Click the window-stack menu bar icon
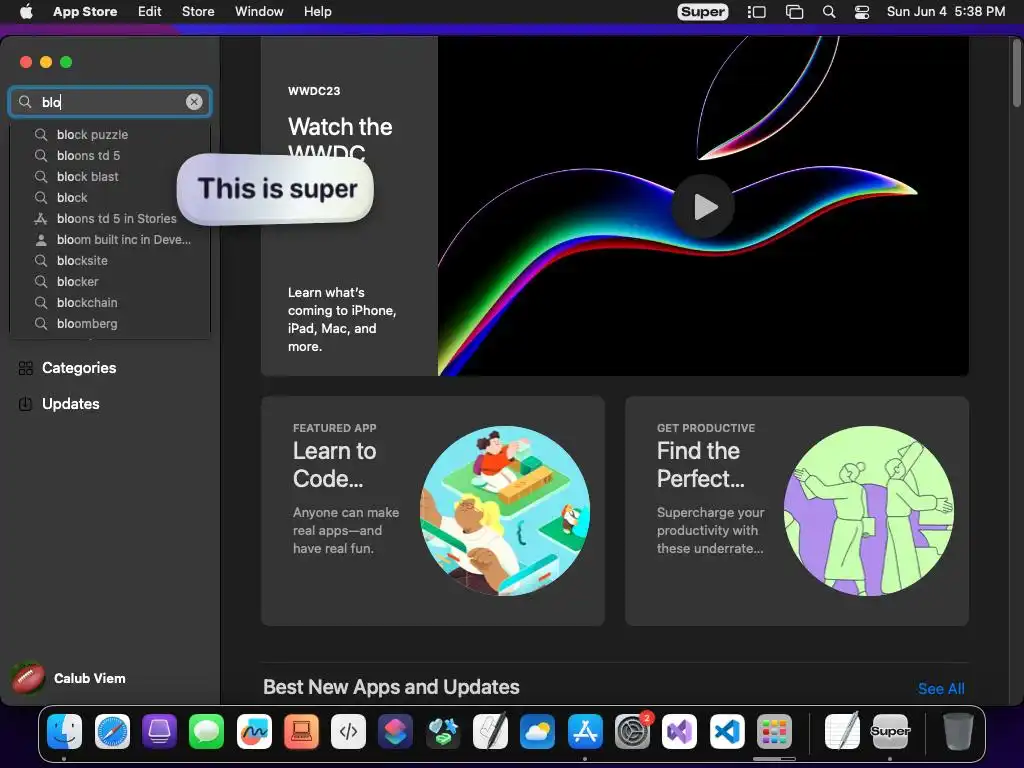This screenshot has height=768, width=1024. (x=794, y=12)
